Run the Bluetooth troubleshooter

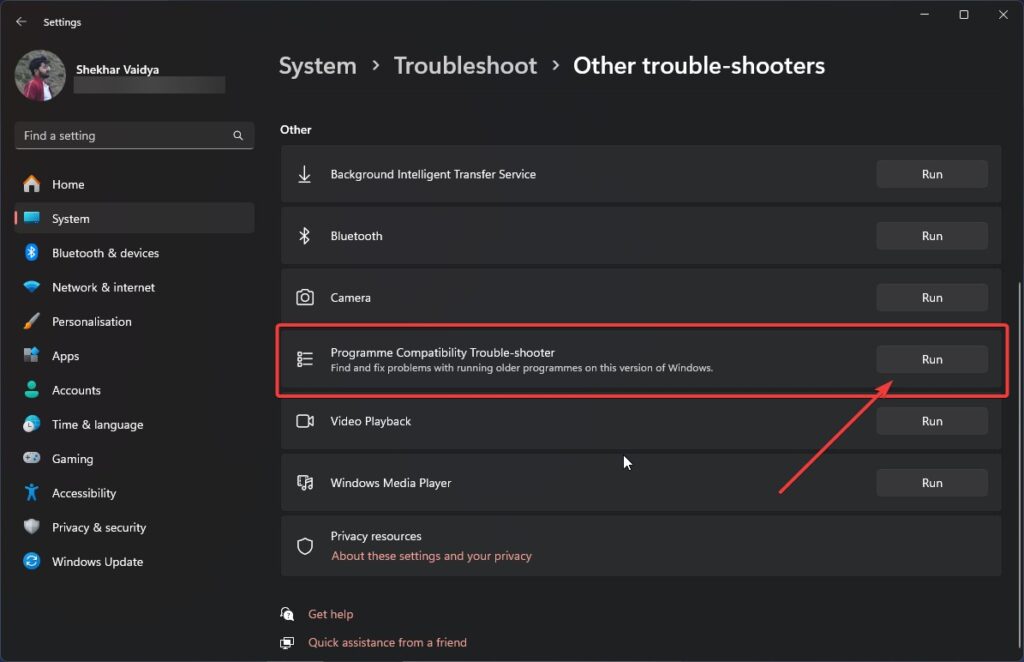[931, 236]
